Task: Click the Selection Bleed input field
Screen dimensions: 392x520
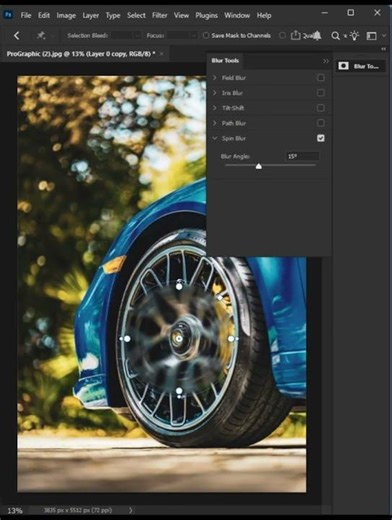Action: (x=123, y=35)
